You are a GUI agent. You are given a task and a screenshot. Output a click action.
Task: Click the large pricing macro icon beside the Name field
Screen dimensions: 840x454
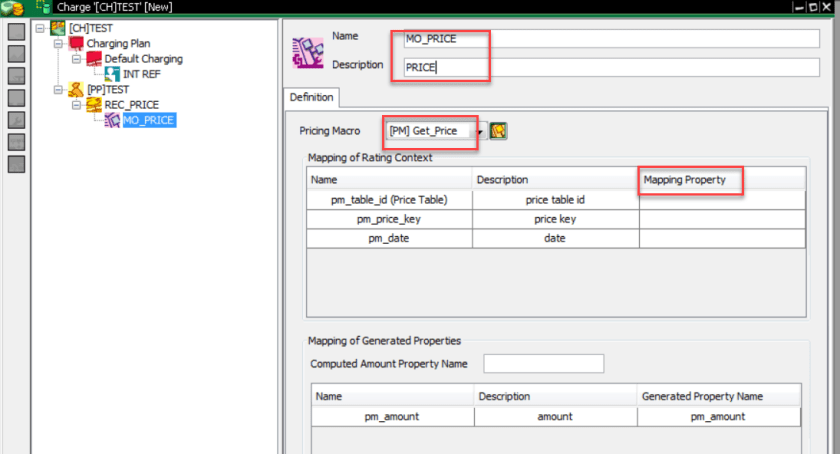click(308, 53)
